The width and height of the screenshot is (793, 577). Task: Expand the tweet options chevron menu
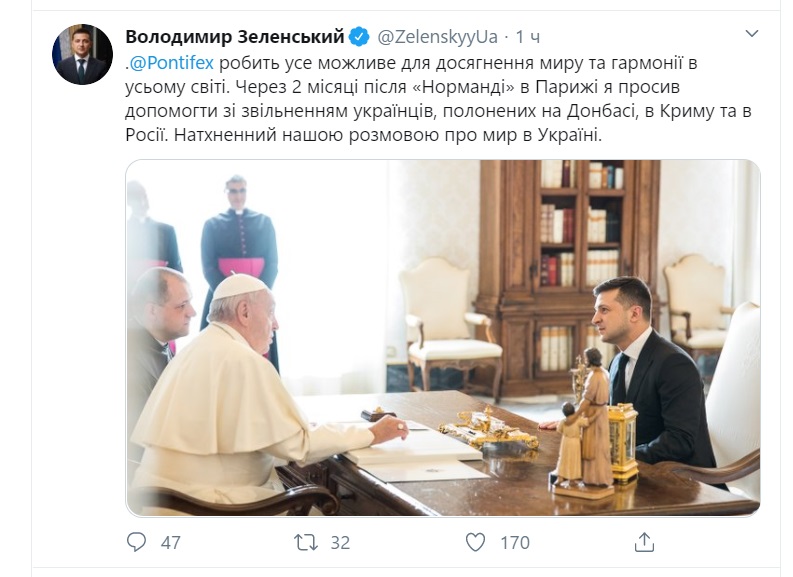pos(752,34)
